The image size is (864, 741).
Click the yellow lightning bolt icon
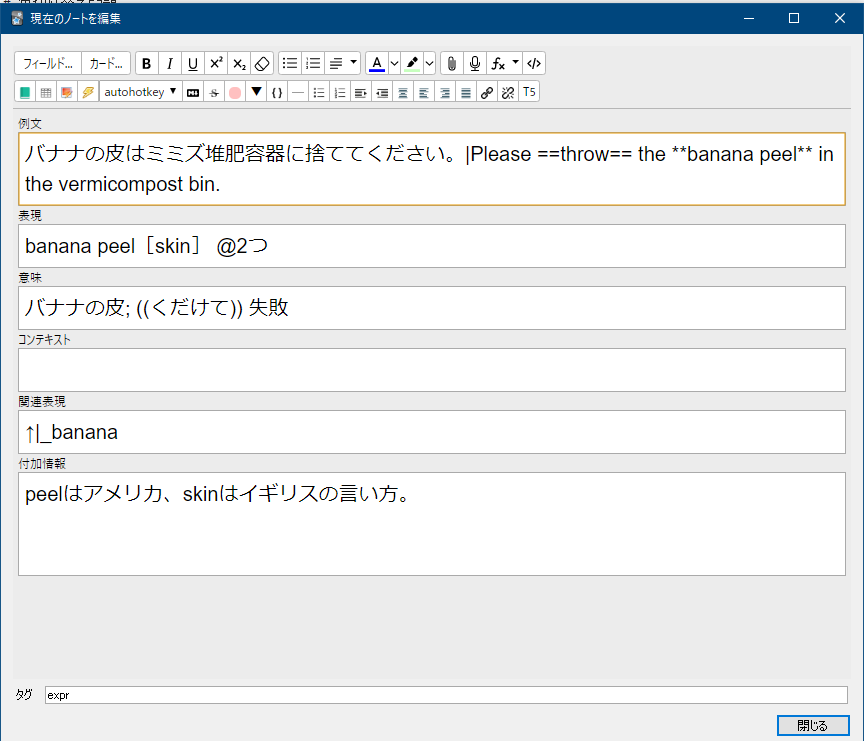pyautogui.click(x=88, y=92)
